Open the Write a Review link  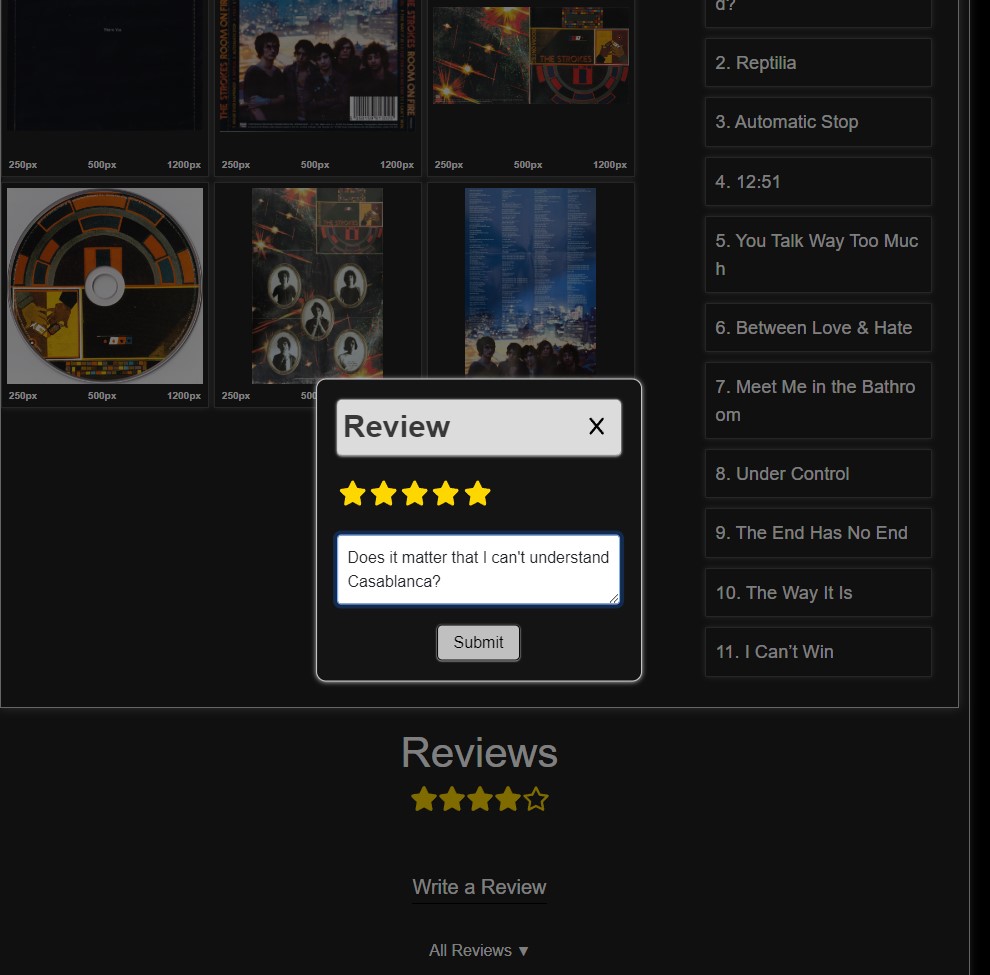(479, 887)
